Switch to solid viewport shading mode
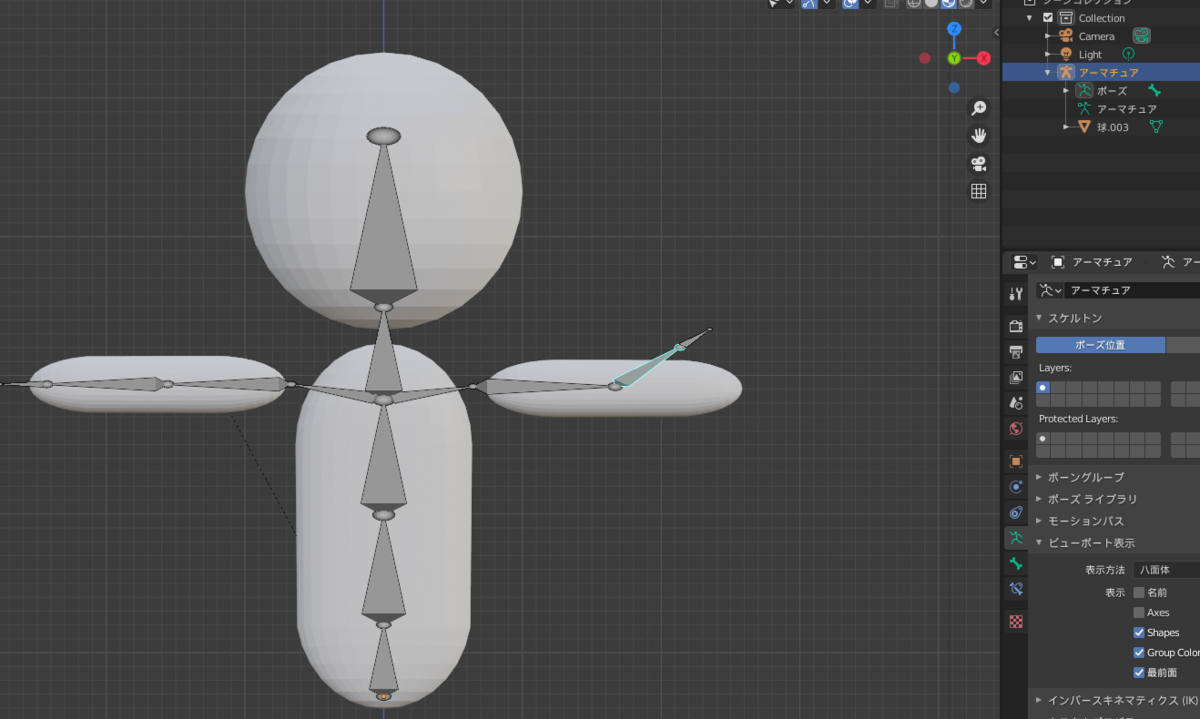Viewport: 1200px width, 719px height. point(931,3)
